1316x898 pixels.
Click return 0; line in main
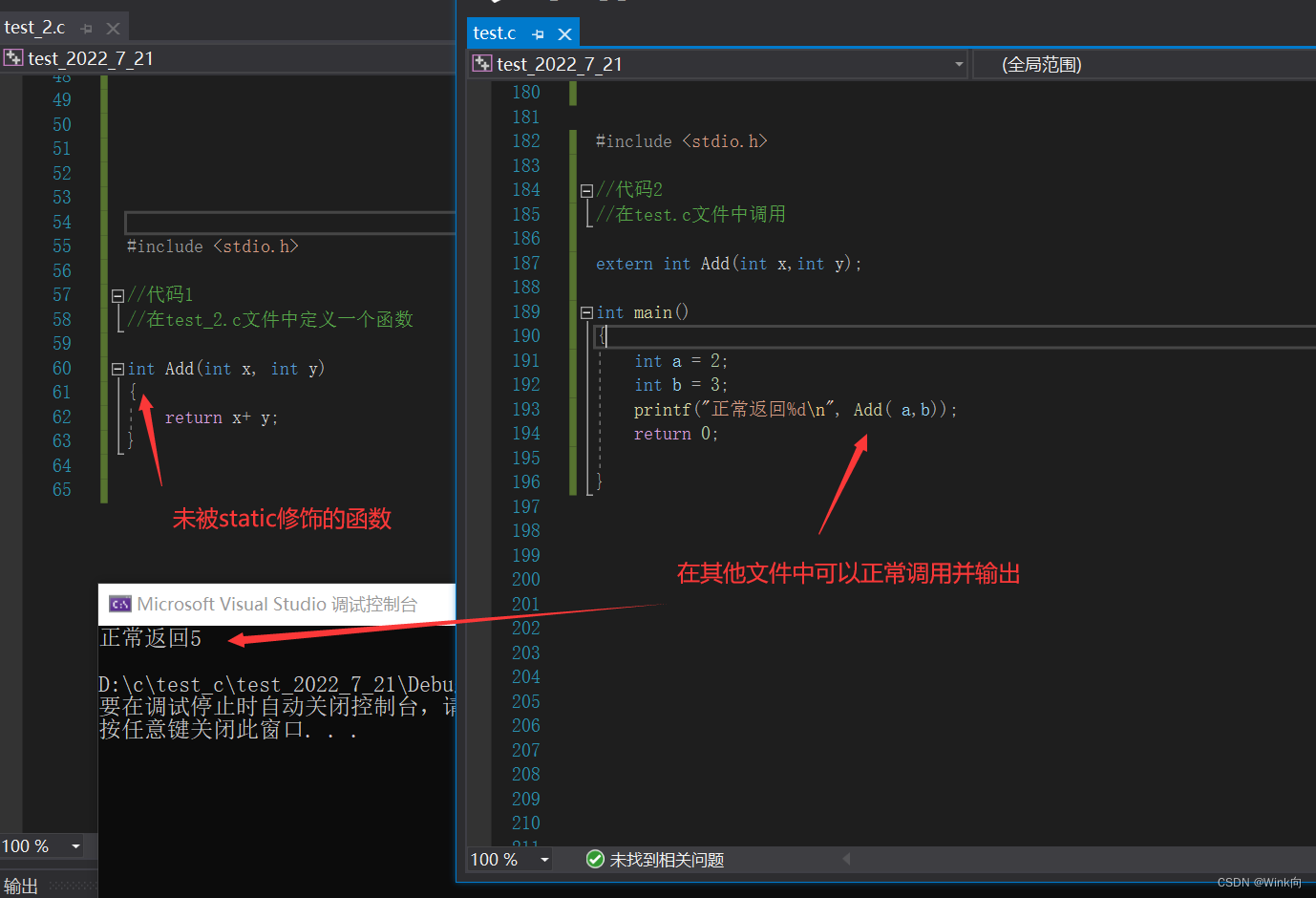click(x=676, y=434)
